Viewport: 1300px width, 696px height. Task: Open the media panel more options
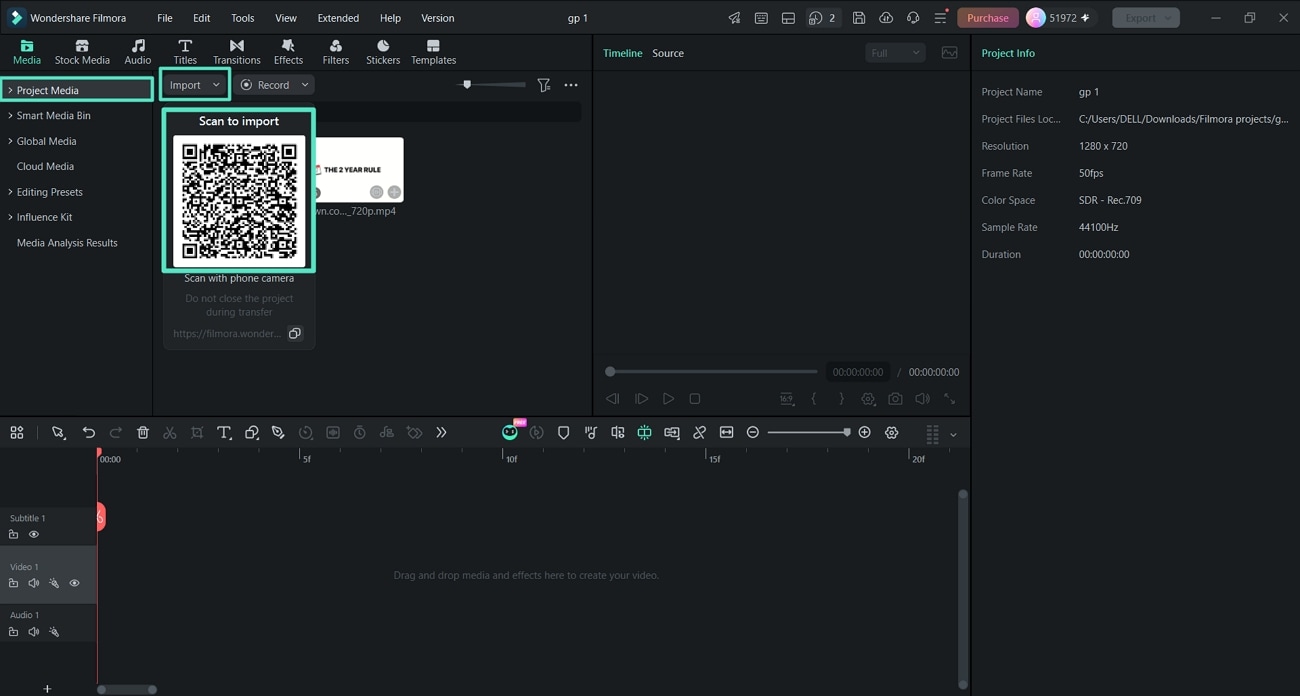point(571,85)
